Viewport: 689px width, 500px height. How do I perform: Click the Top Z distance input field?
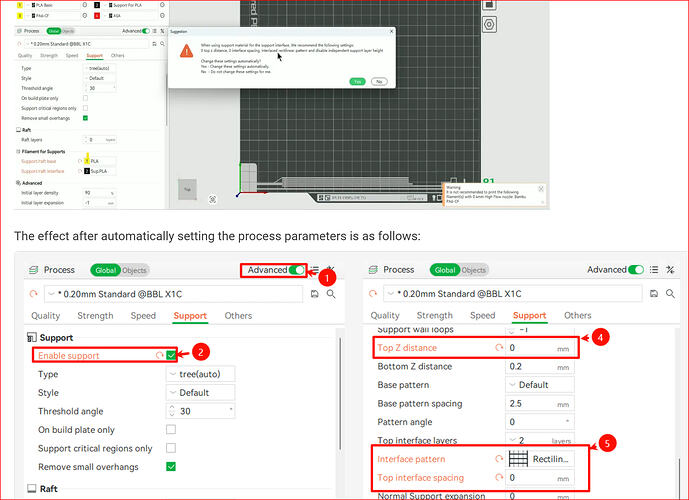point(540,348)
